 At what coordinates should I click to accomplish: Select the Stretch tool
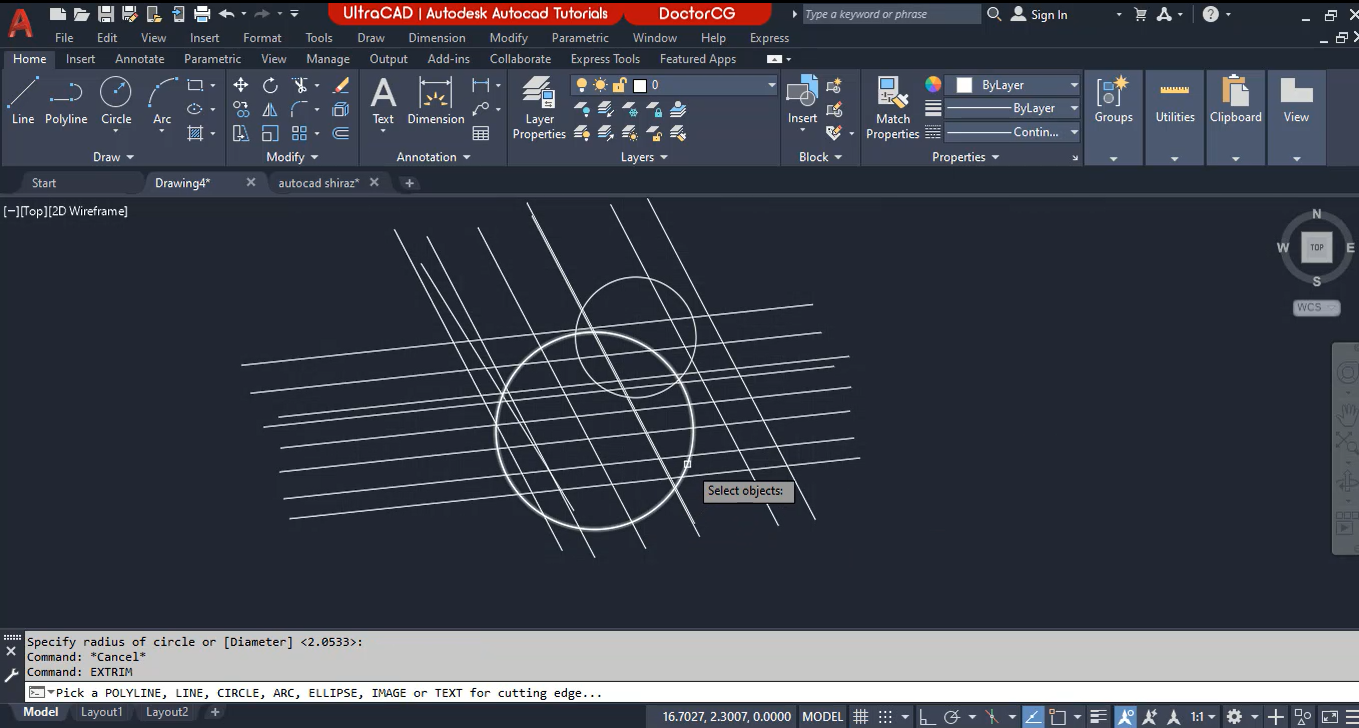pyautogui.click(x=241, y=133)
